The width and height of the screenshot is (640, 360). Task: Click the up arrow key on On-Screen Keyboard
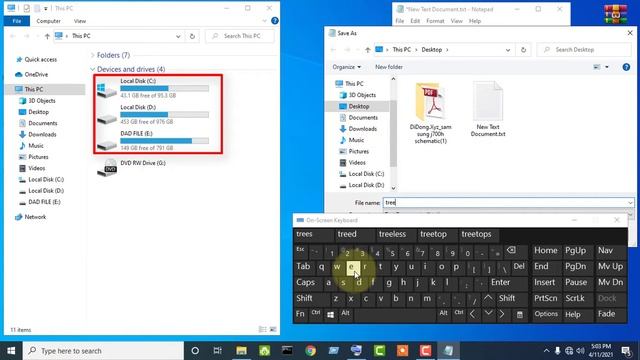(x=488, y=298)
